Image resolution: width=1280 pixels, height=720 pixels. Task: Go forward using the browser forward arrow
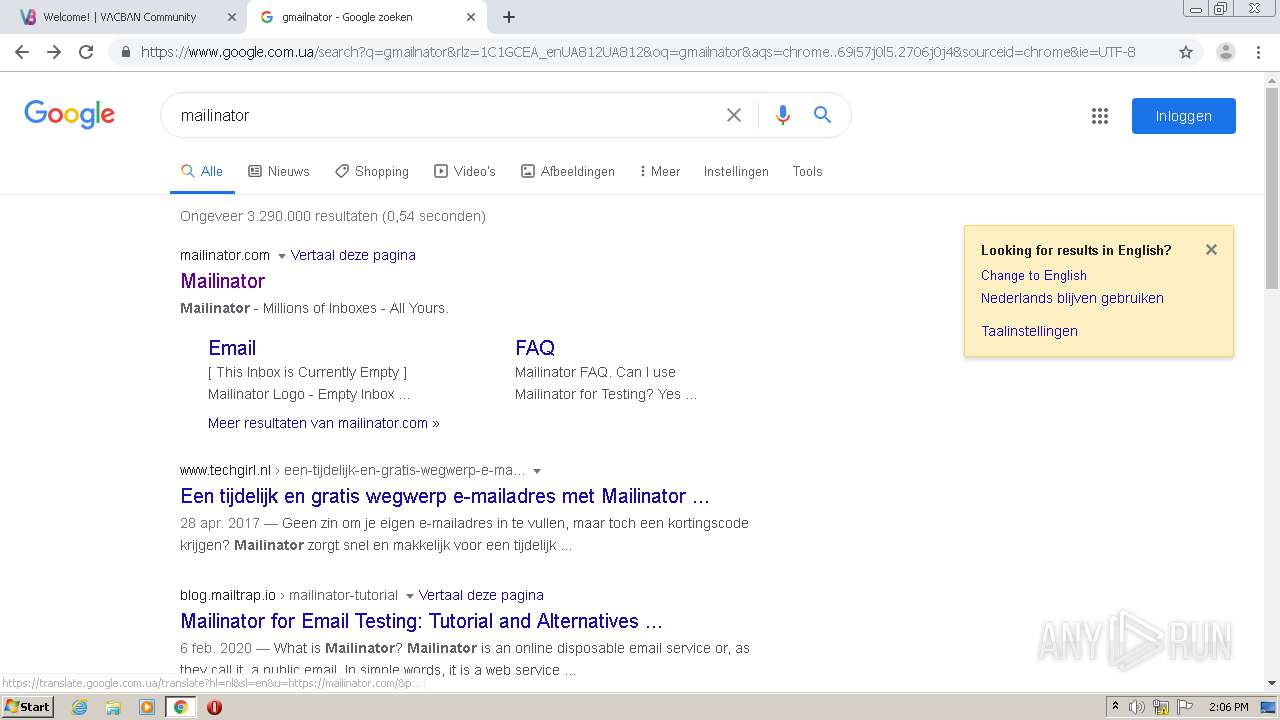(54, 52)
